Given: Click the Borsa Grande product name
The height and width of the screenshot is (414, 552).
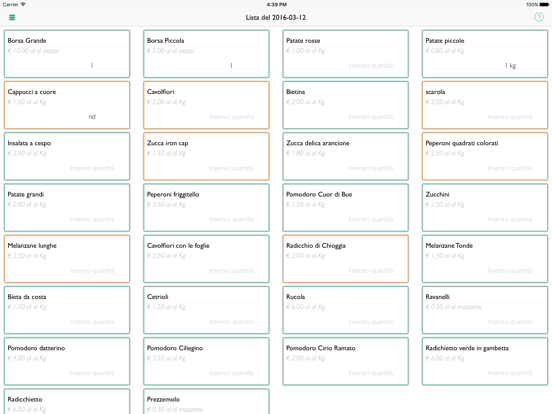Looking at the screenshot, I should (x=27, y=40).
